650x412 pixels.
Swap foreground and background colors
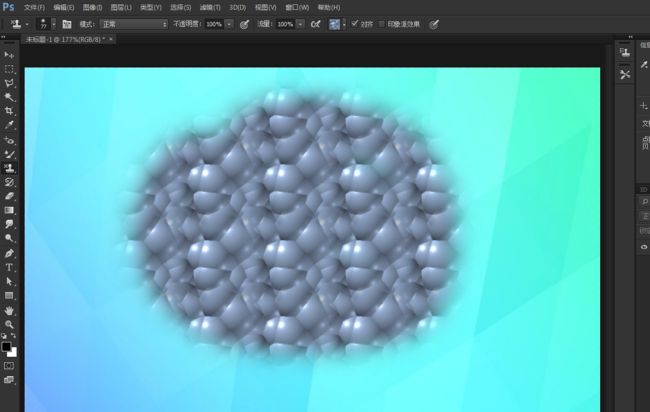(x=13, y=336)
